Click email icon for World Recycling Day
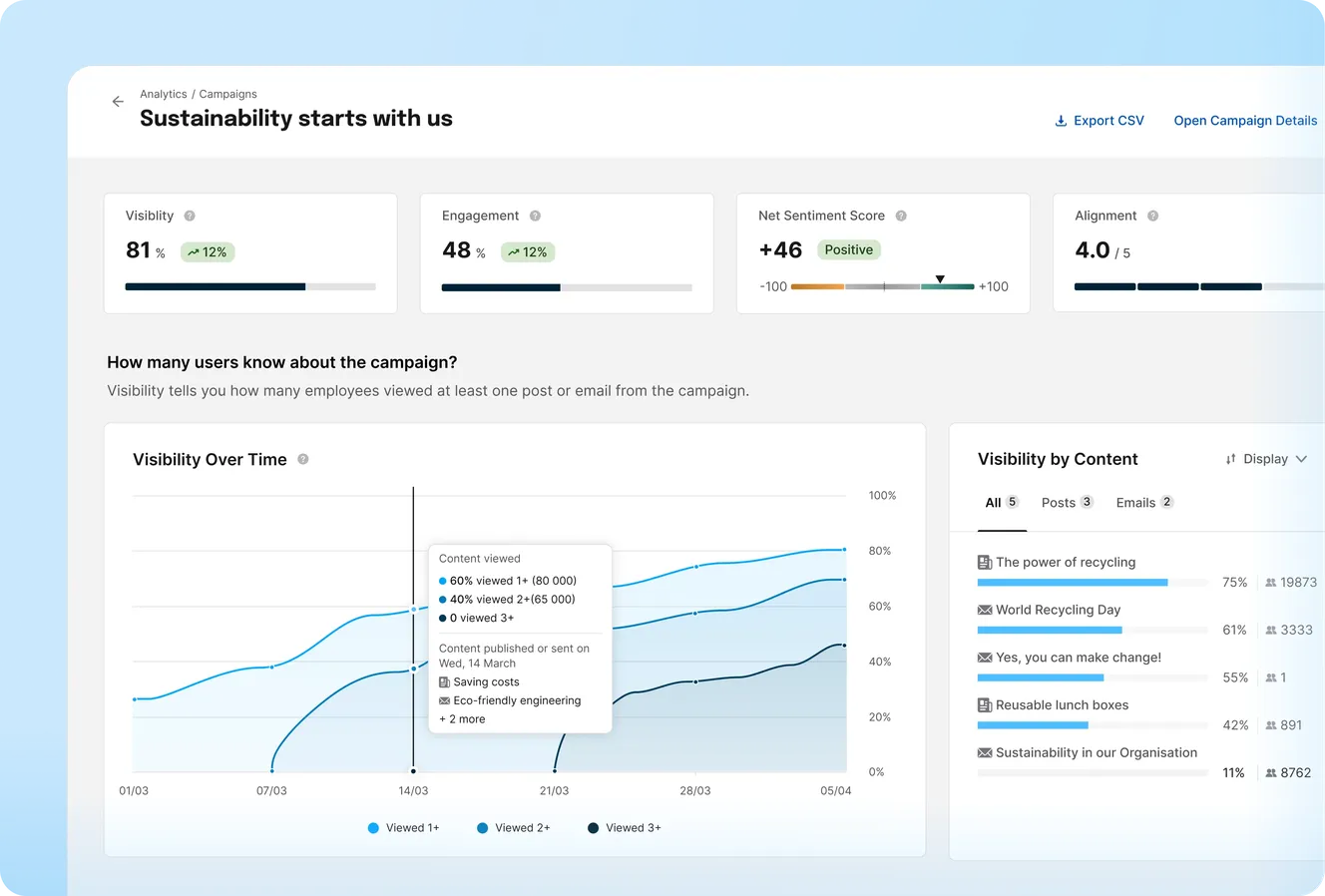Image resolution: width=1325 pixels, height=896 pixels. point(985,610)
